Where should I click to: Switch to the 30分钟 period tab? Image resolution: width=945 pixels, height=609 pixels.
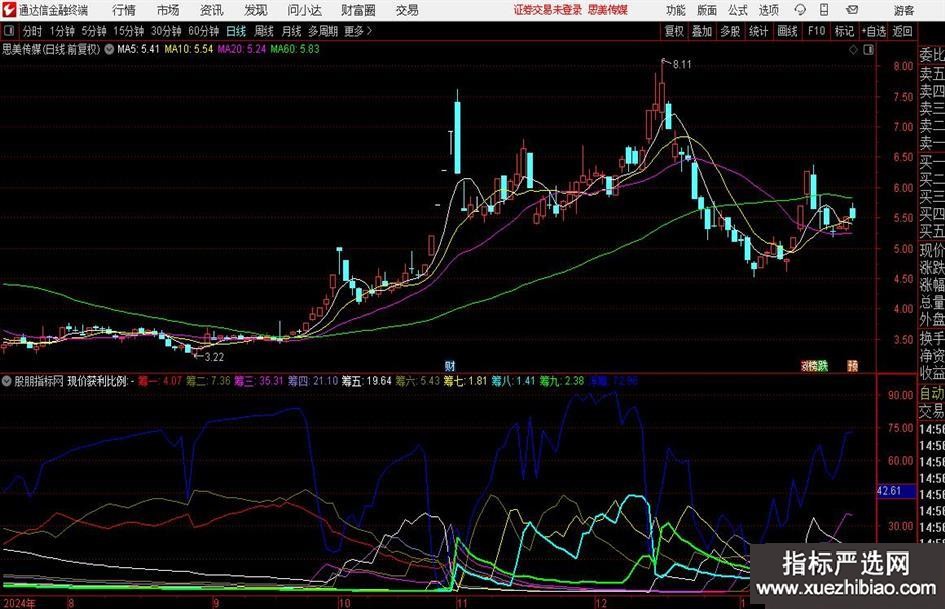[x=166, y=31]
